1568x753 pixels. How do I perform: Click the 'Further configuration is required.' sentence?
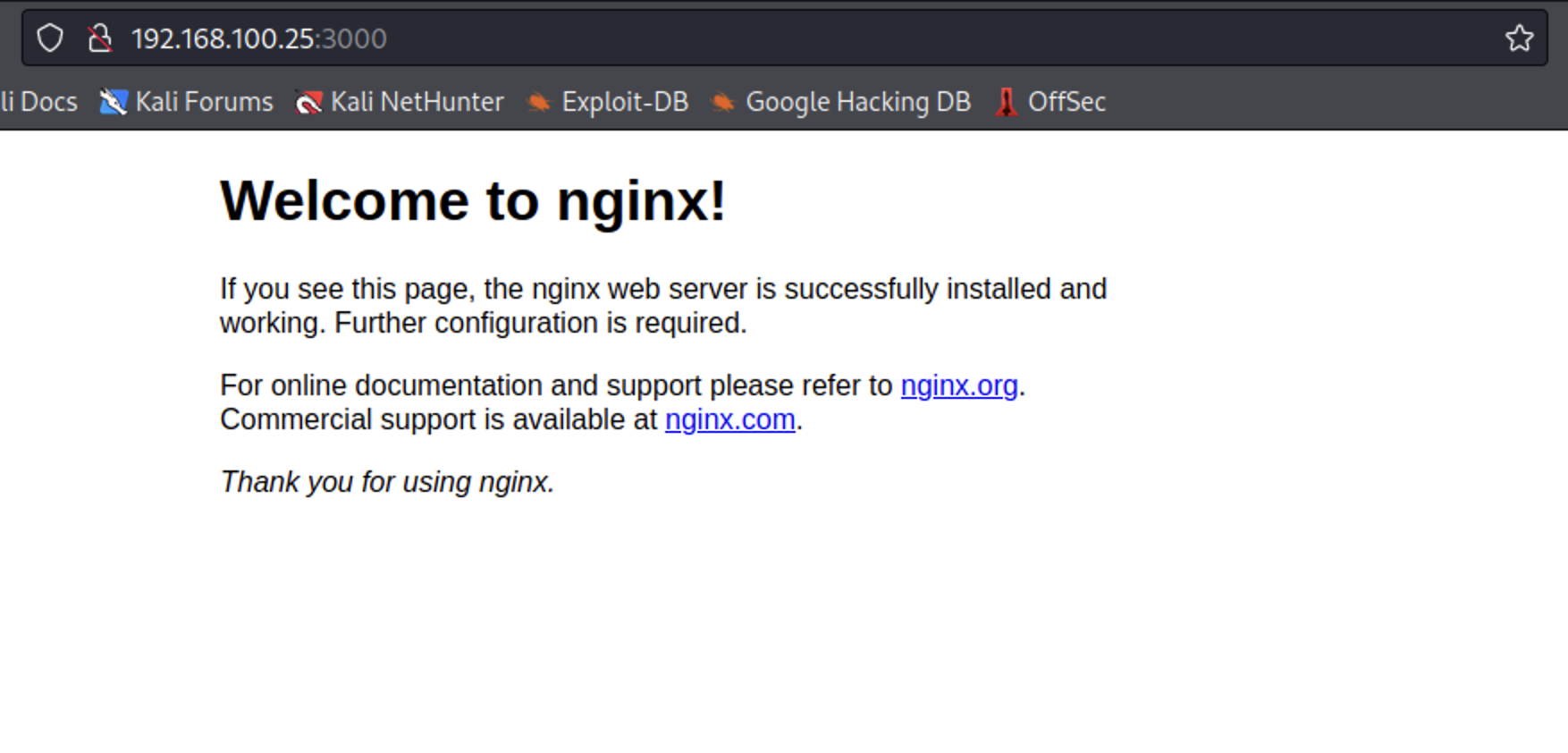pyautogui.click(x=541, y=323)
